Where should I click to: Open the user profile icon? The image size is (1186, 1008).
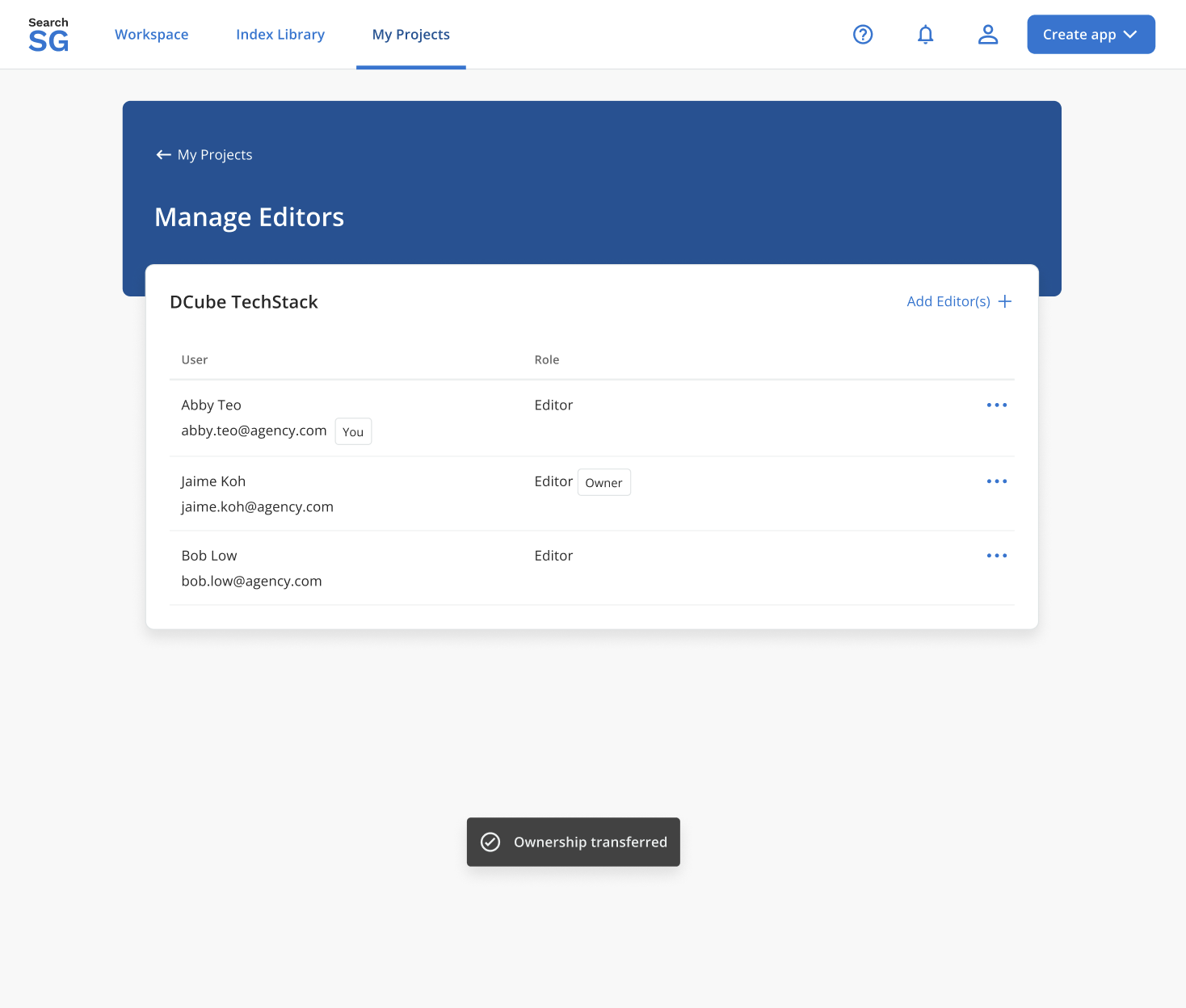(x=988, y=34)
